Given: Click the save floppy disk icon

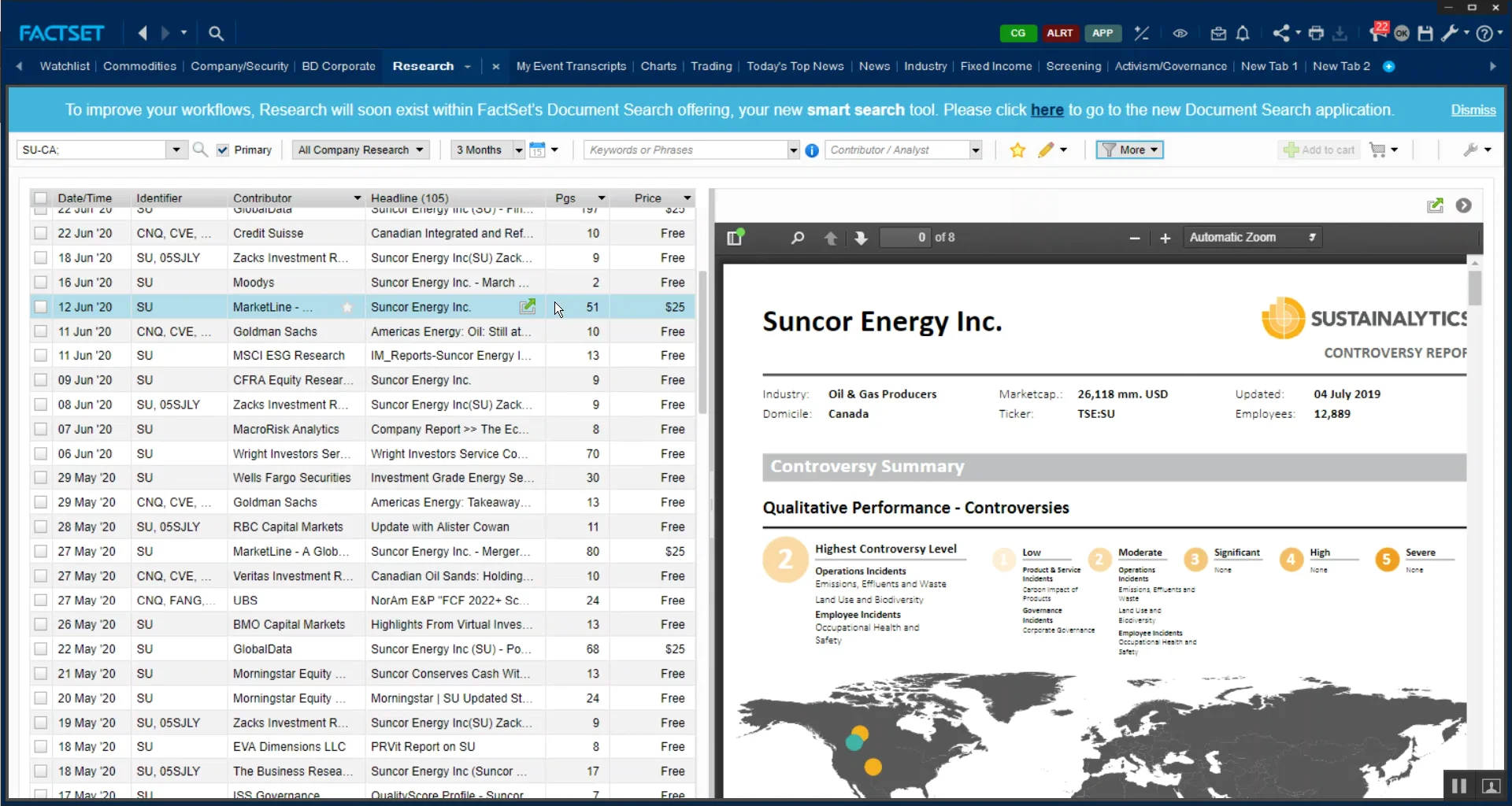Looking at the screenshot, I should [x=1425, y=33].
